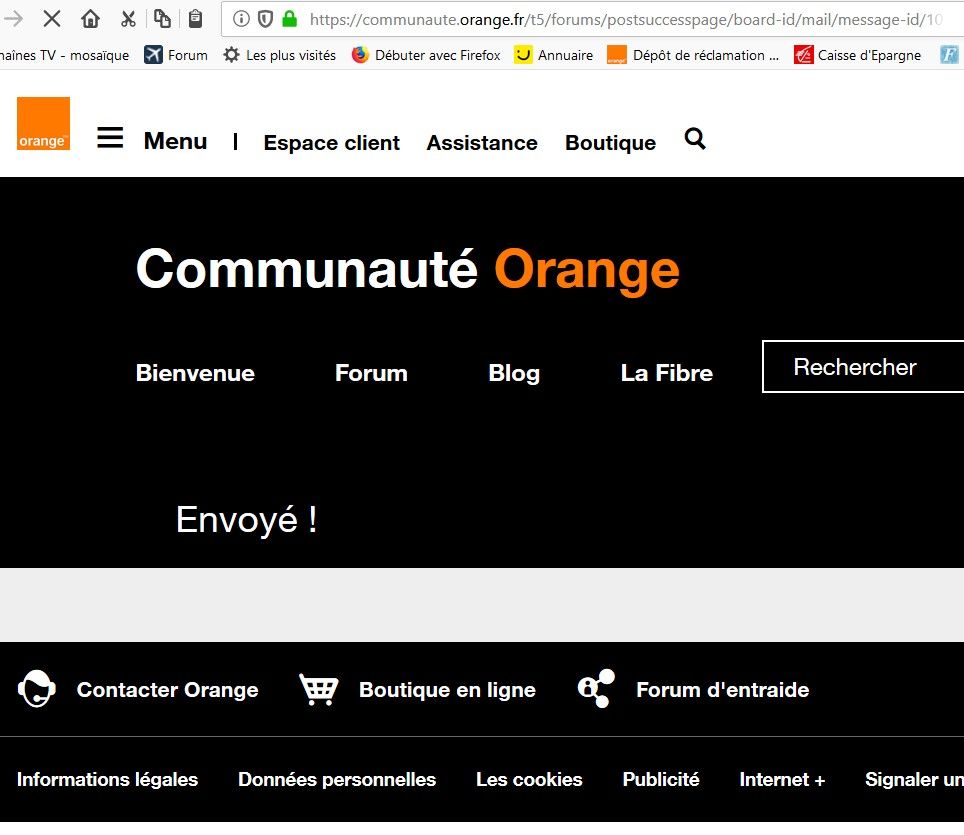Click the forward arrow navigation button
Image resolution: width=964 pixels, height=835 pixels.
coord(13,19)
